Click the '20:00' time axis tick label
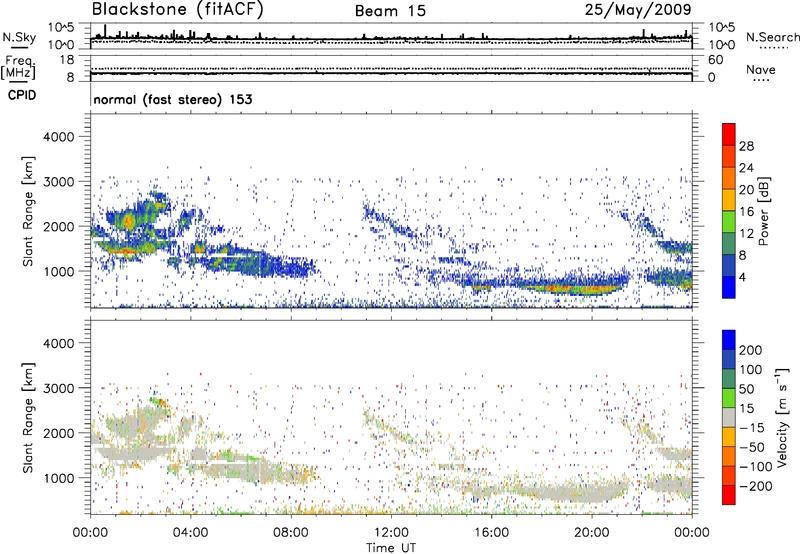The image size is (800, 554). (592, 533)
